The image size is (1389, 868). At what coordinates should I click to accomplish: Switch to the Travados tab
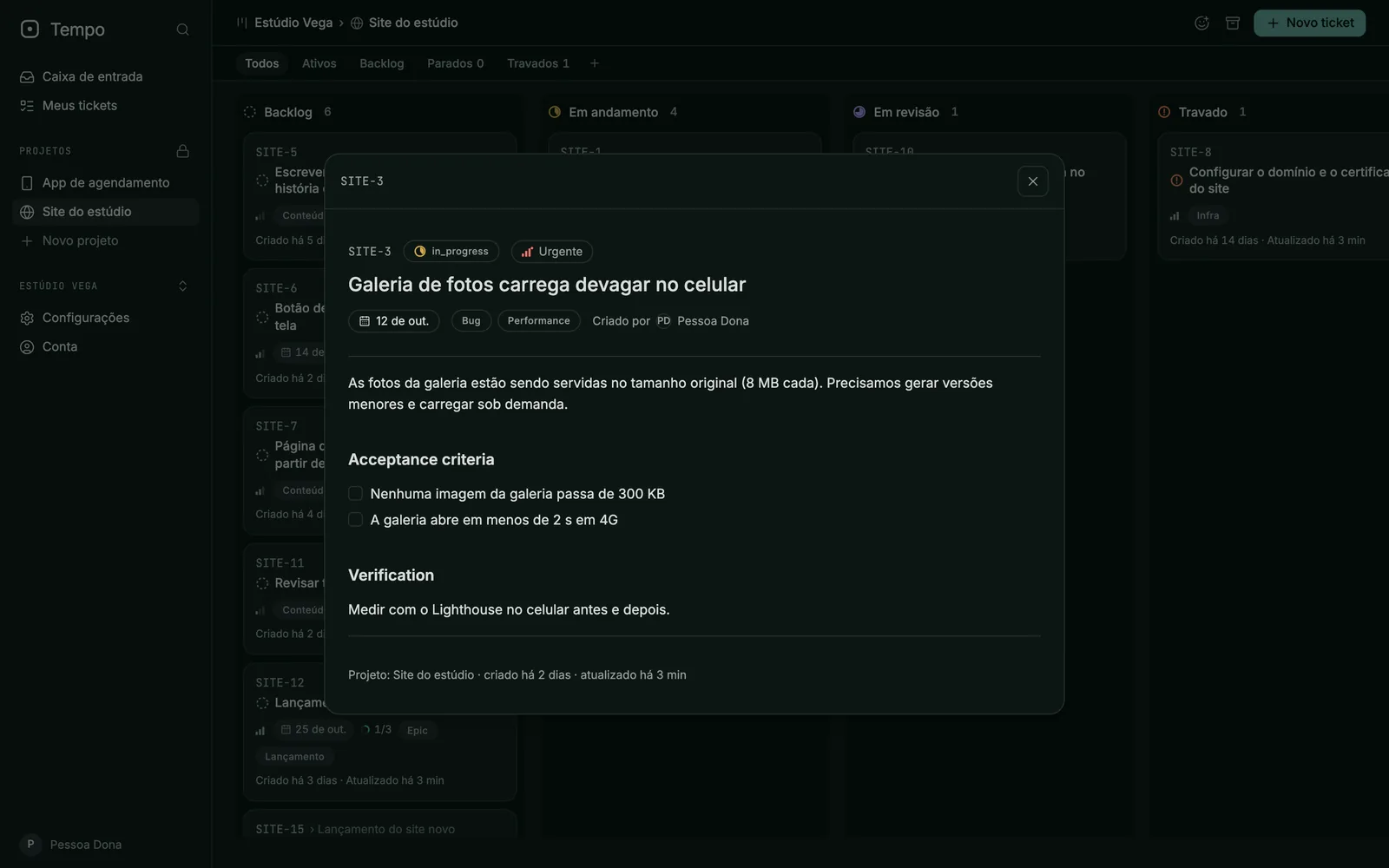point(538,63)
